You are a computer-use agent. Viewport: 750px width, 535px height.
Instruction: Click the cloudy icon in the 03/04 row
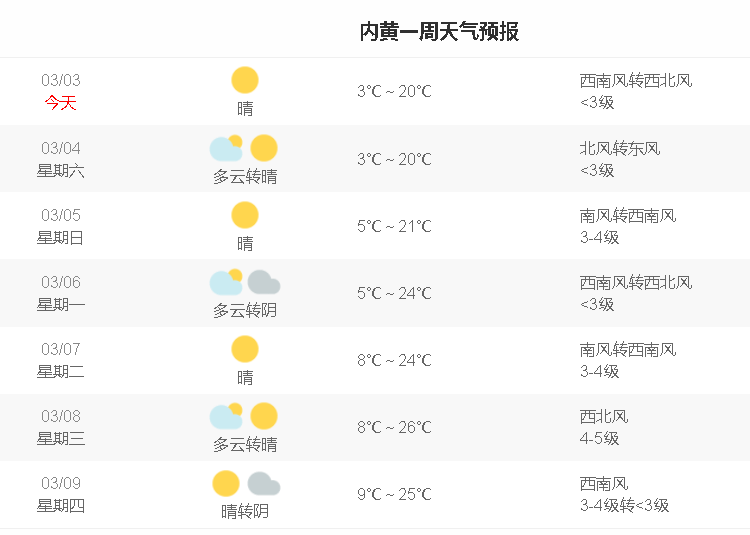(226, 148)
